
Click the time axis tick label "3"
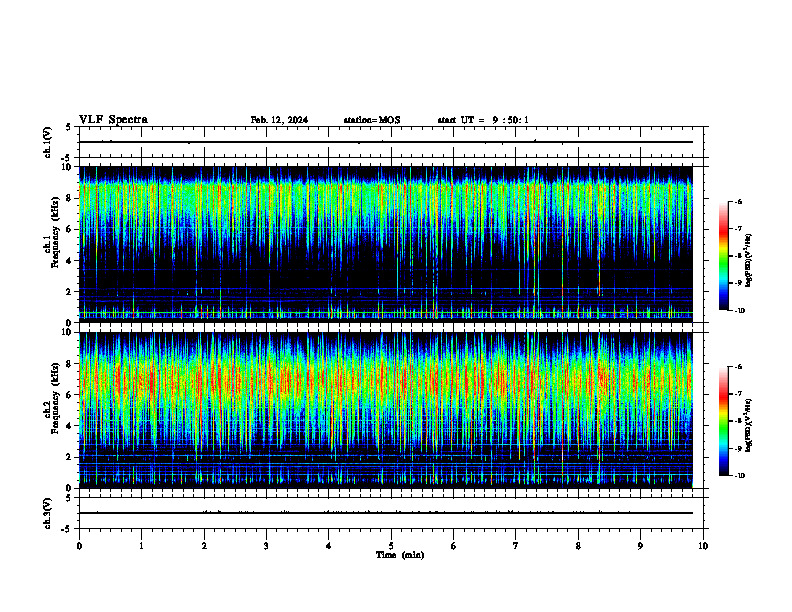(x=266, y=546)
